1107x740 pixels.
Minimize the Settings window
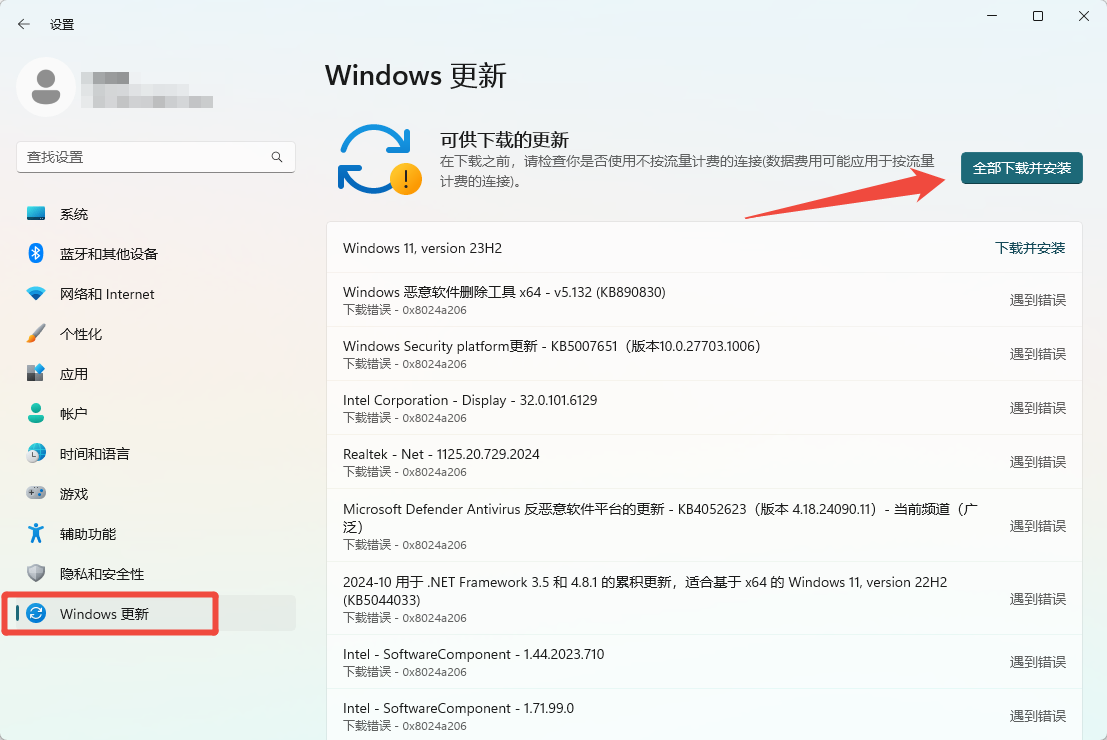tap(992, 16)
